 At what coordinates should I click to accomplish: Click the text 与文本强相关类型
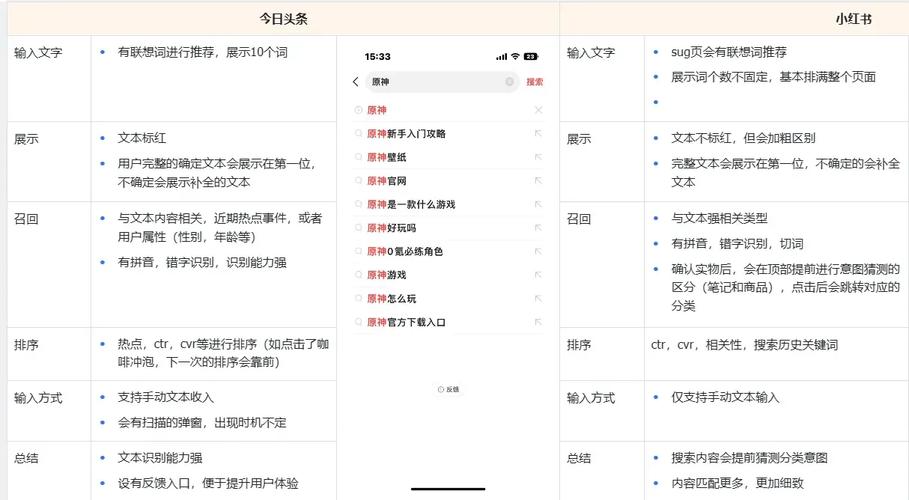tap(719, 218)
